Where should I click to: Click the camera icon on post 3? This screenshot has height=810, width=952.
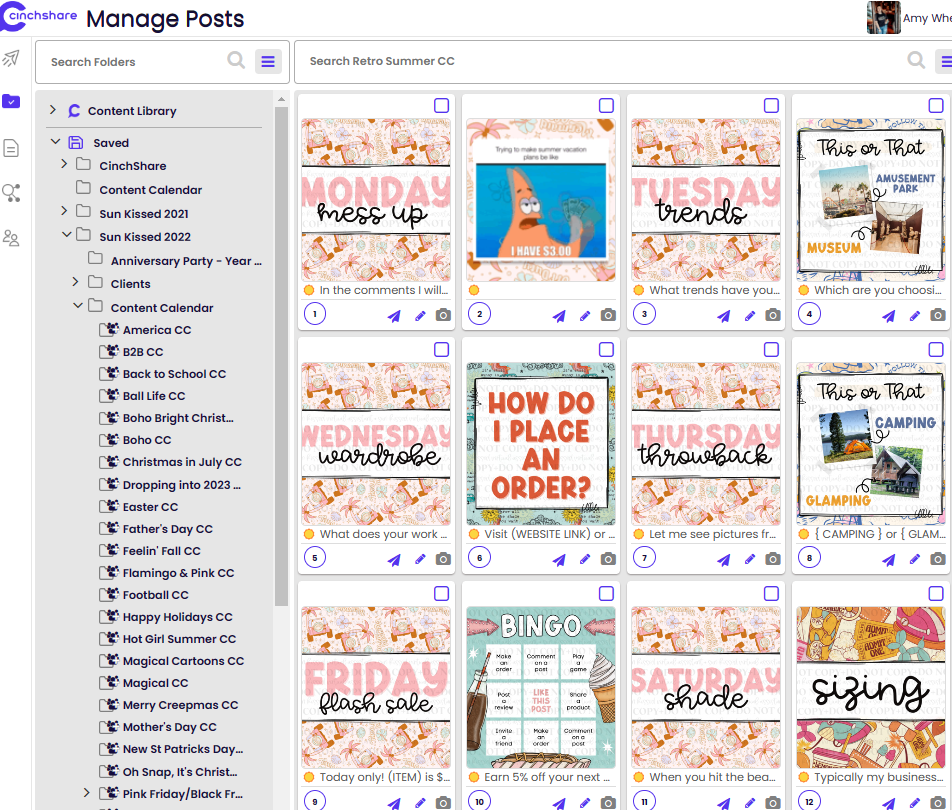tap(773, 316)
